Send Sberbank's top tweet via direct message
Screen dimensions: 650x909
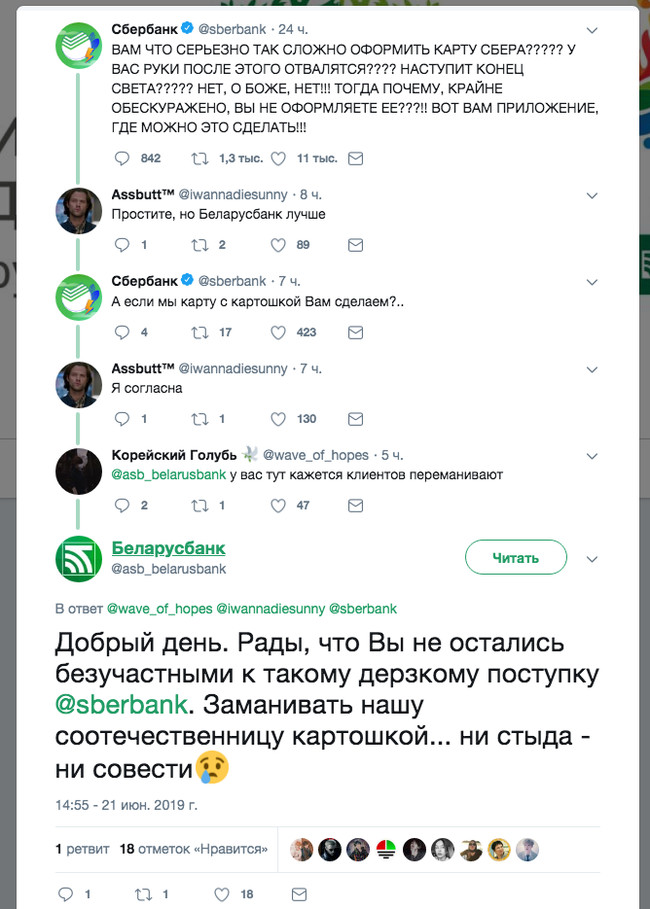[x=354, y=159]
